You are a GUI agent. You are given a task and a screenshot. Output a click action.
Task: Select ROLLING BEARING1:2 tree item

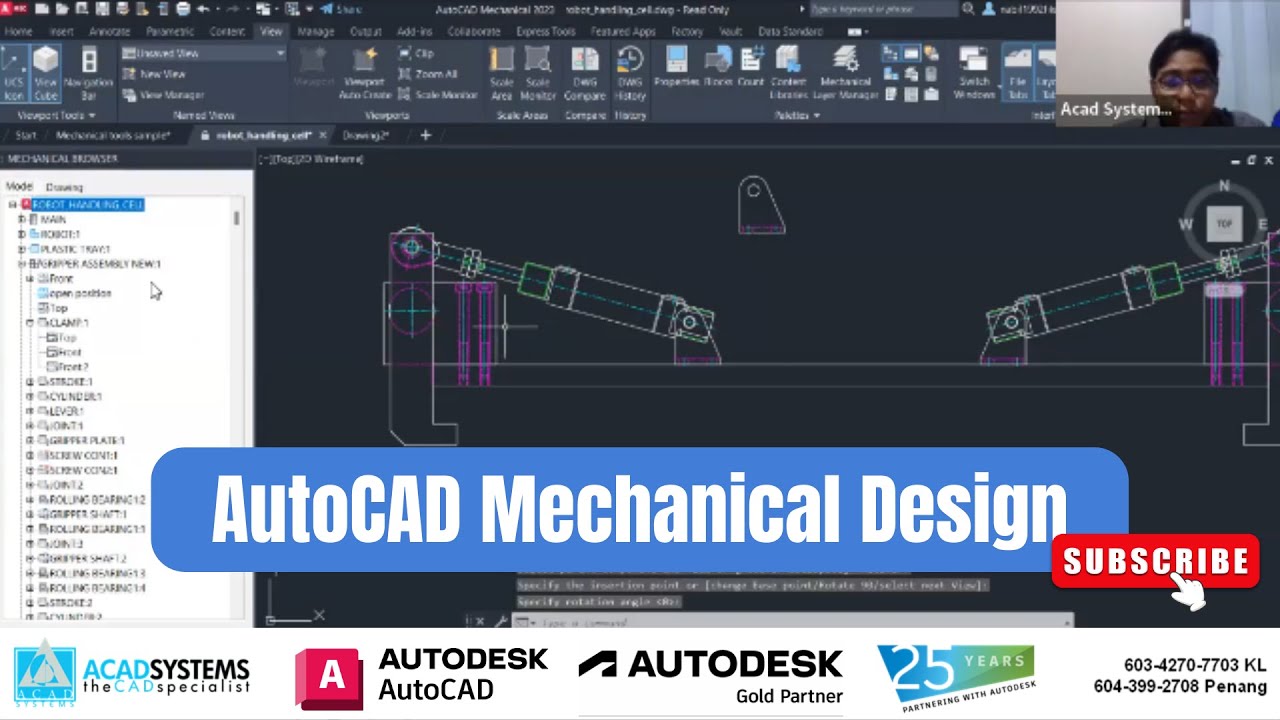point(96,499)
